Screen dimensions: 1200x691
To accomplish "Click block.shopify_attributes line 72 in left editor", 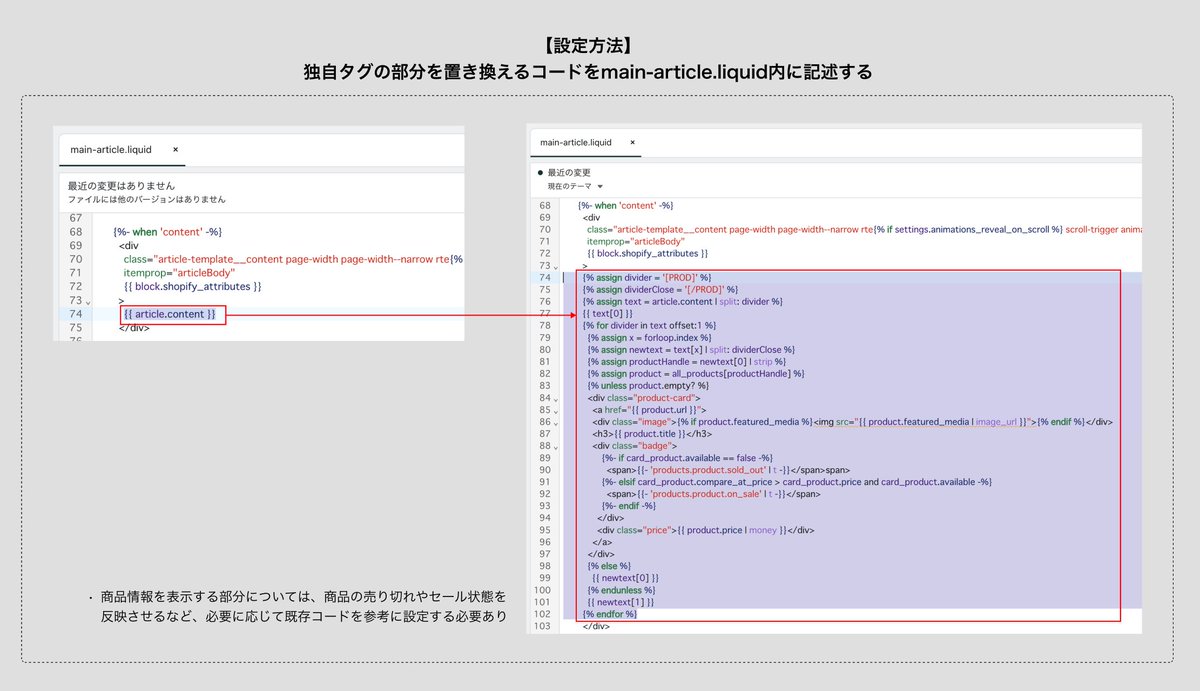I will coord(192,286).
